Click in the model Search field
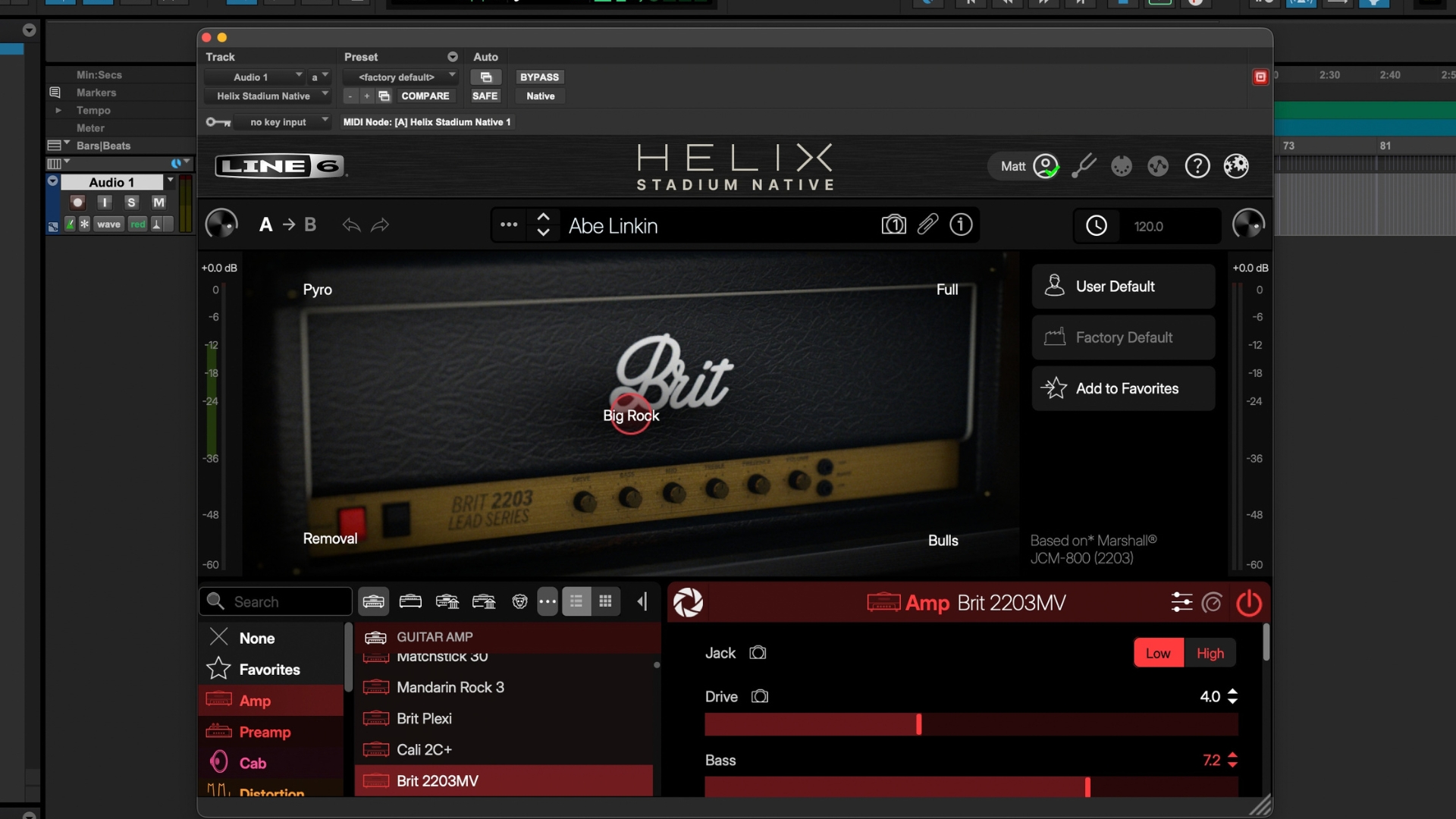Image resolution: width=1456 pixels, height=819 pixels. pos(275,601)
